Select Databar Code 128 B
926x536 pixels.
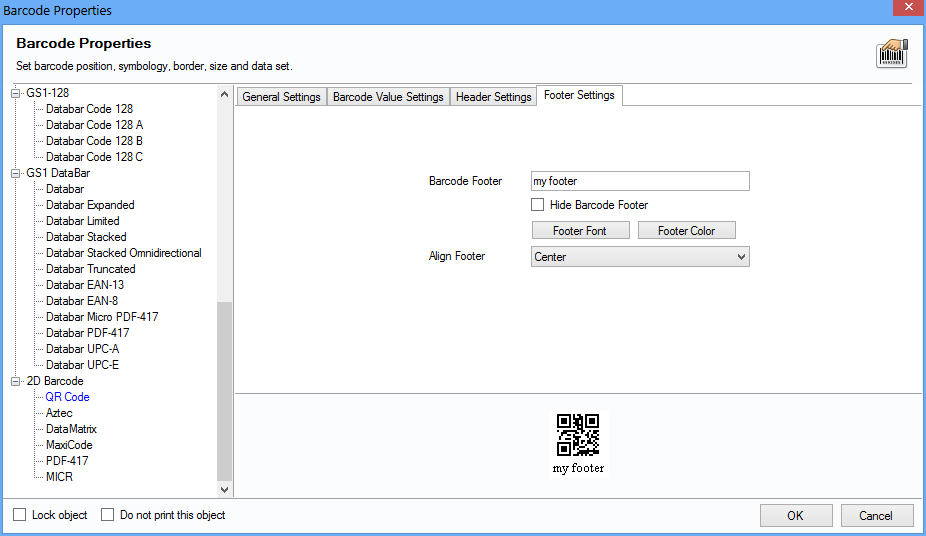pos(94,140)
